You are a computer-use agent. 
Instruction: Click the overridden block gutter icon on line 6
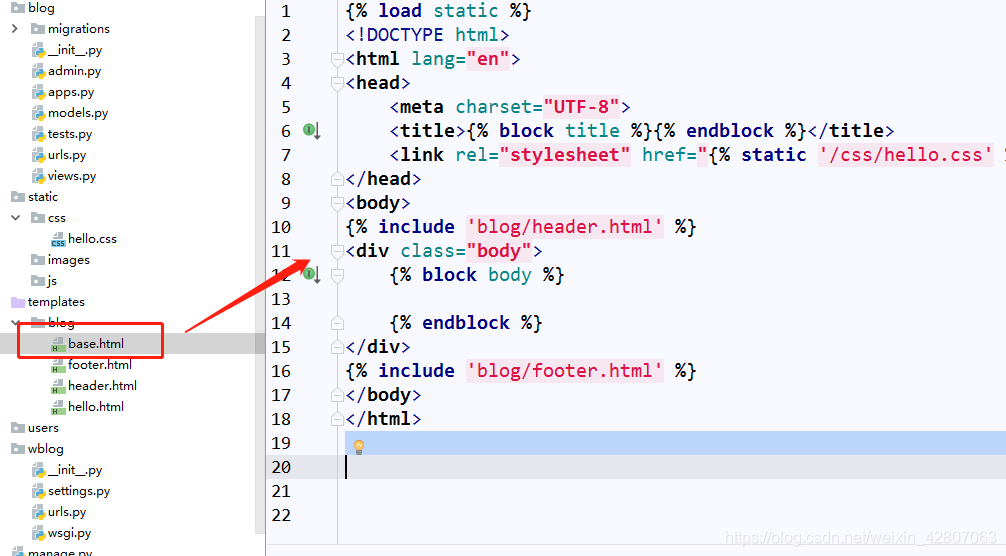311,131
